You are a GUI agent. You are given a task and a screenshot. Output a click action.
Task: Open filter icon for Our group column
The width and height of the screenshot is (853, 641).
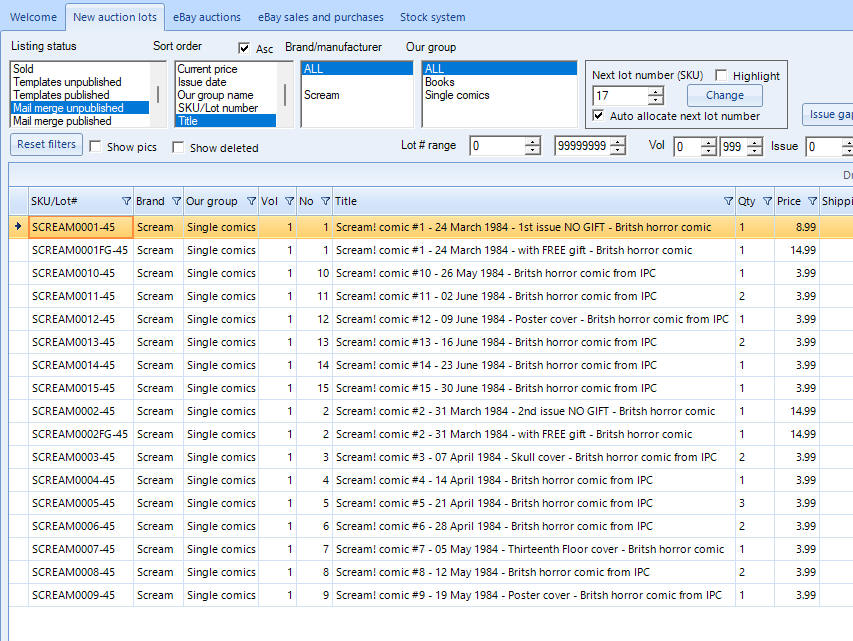tap(251, 201)
